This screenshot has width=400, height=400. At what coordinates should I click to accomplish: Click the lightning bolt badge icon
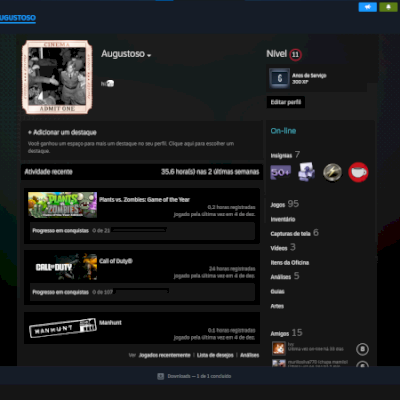[332, 172]
